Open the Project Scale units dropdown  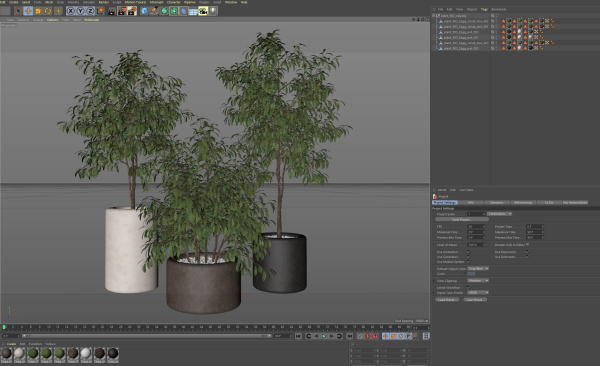tap(499, 214)
